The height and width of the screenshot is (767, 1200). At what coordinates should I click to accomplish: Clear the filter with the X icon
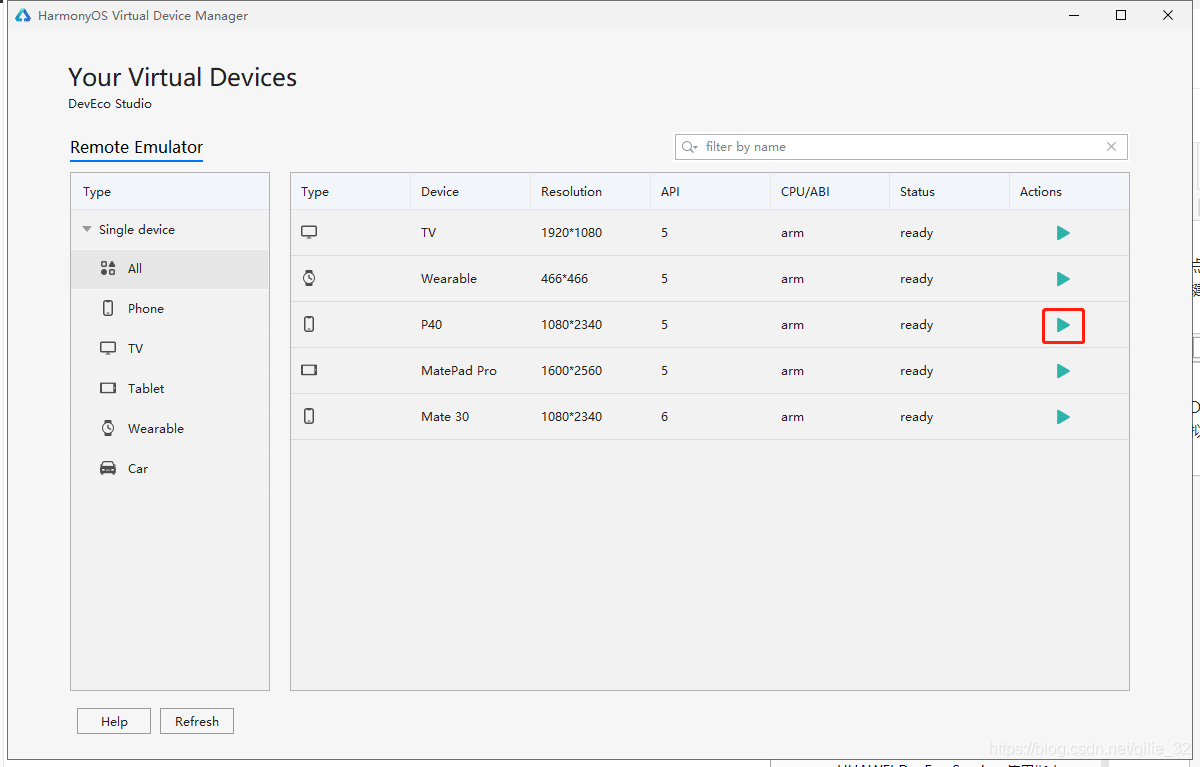(1111, 147)
